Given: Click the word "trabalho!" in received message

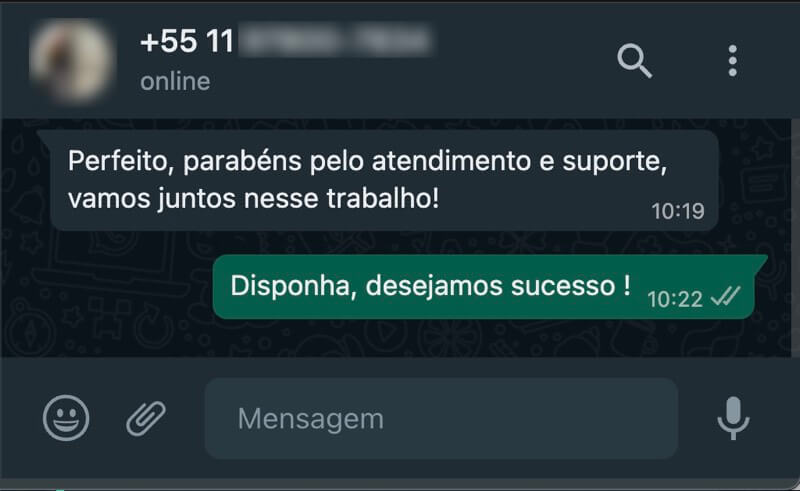Looking at the screenshot, I should pyautogui.click(x=382, y=199).
